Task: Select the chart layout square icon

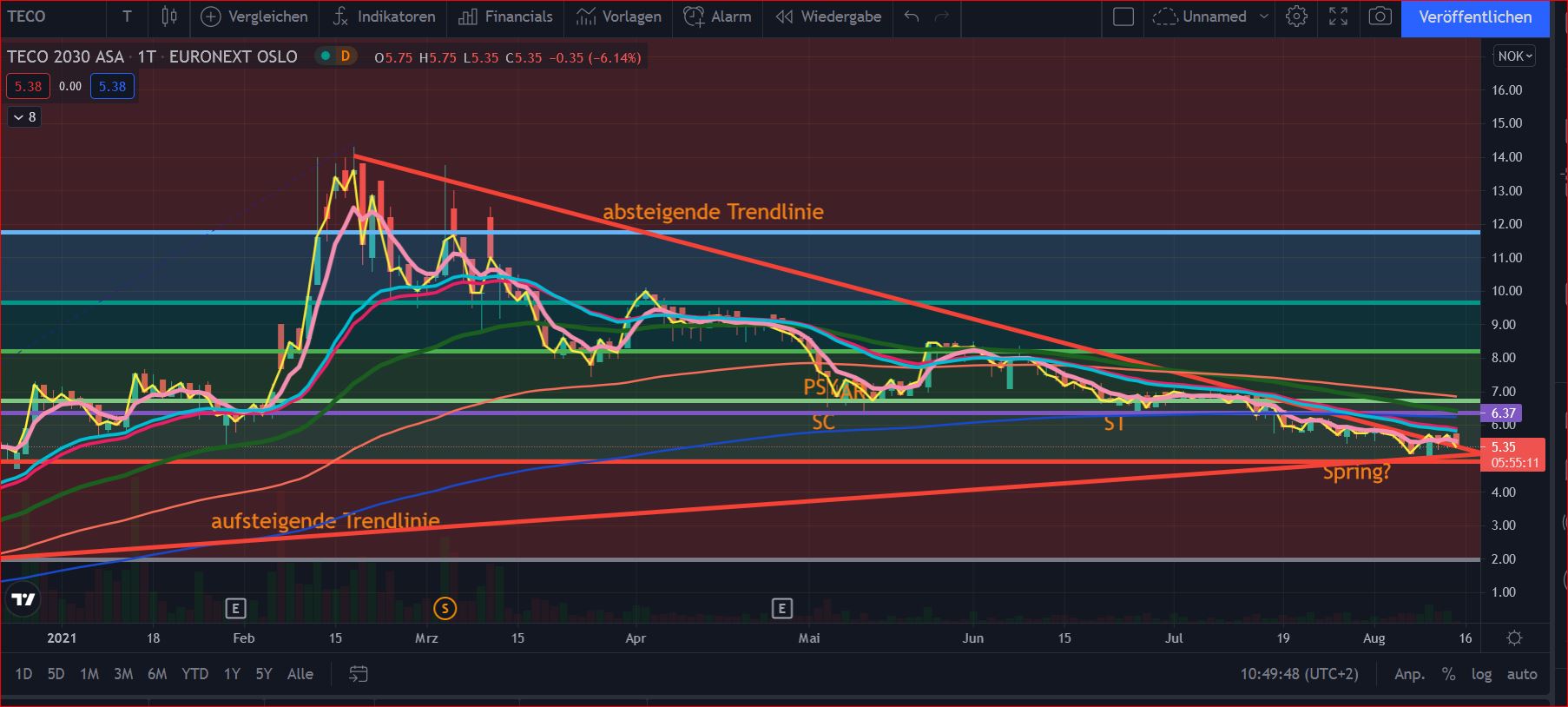Action: point(1123,17)
